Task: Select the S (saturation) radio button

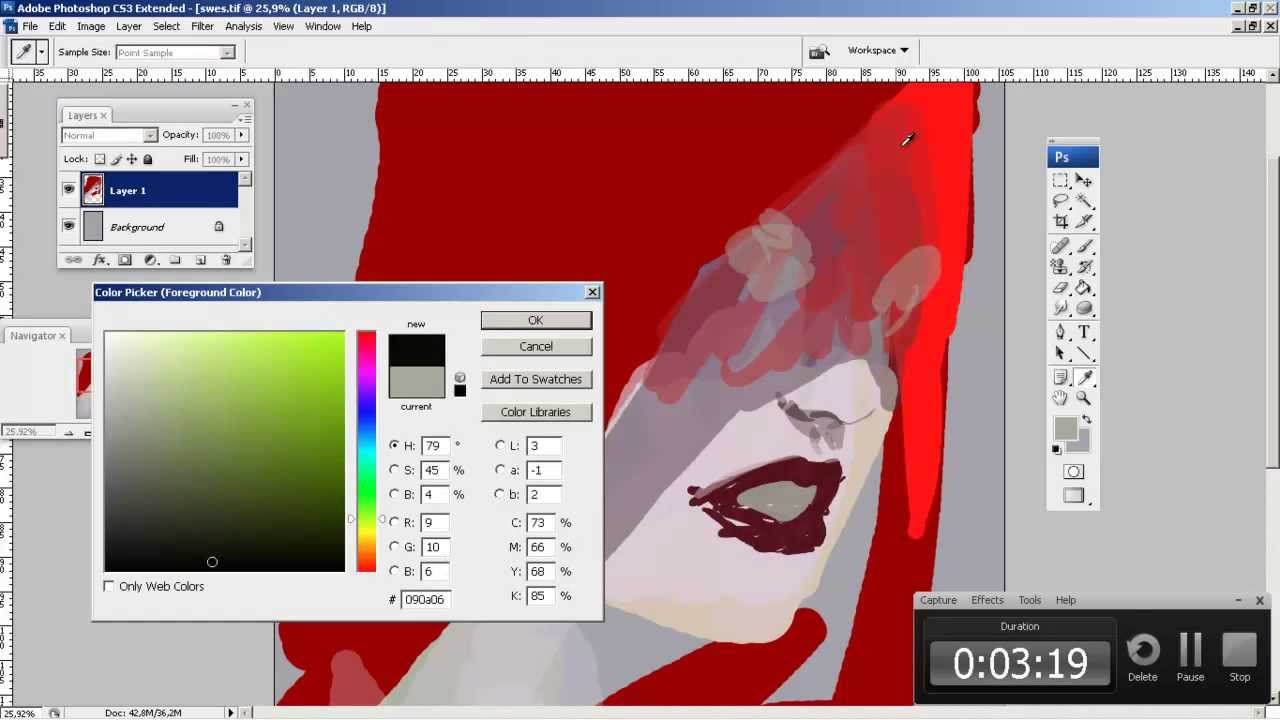Action: [x=395, y=470]
